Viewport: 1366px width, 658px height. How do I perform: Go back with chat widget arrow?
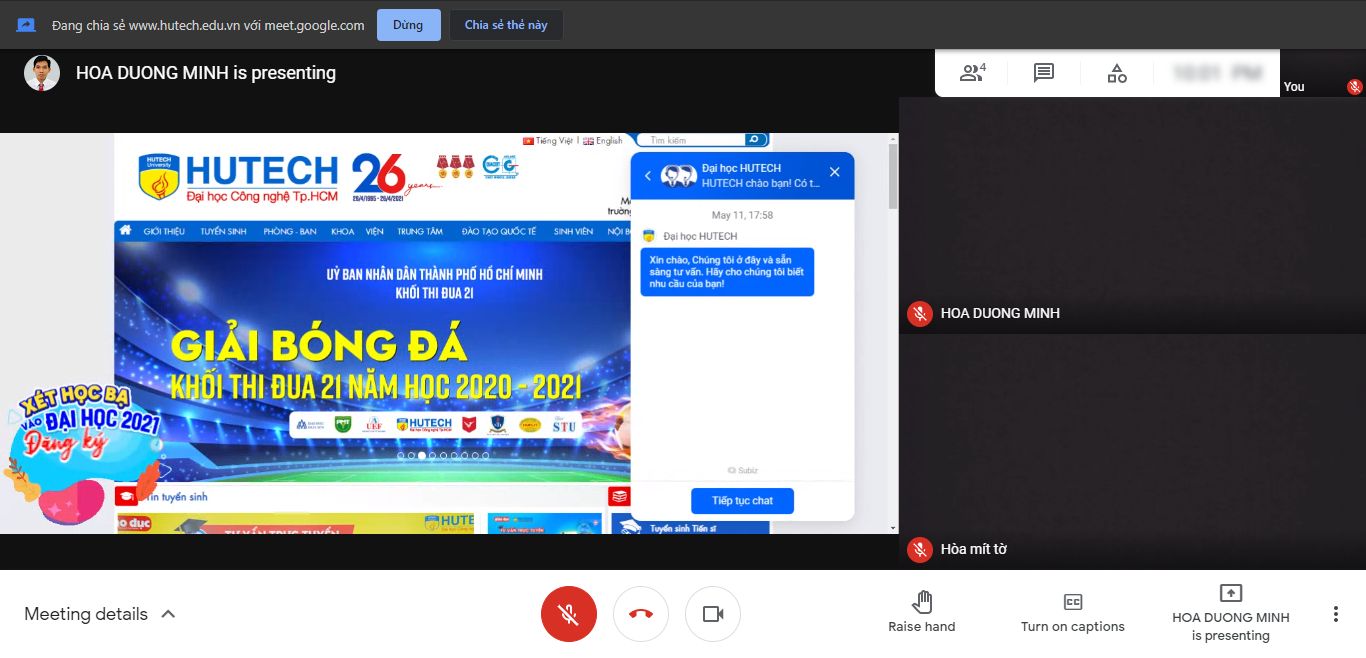point(647,175)
